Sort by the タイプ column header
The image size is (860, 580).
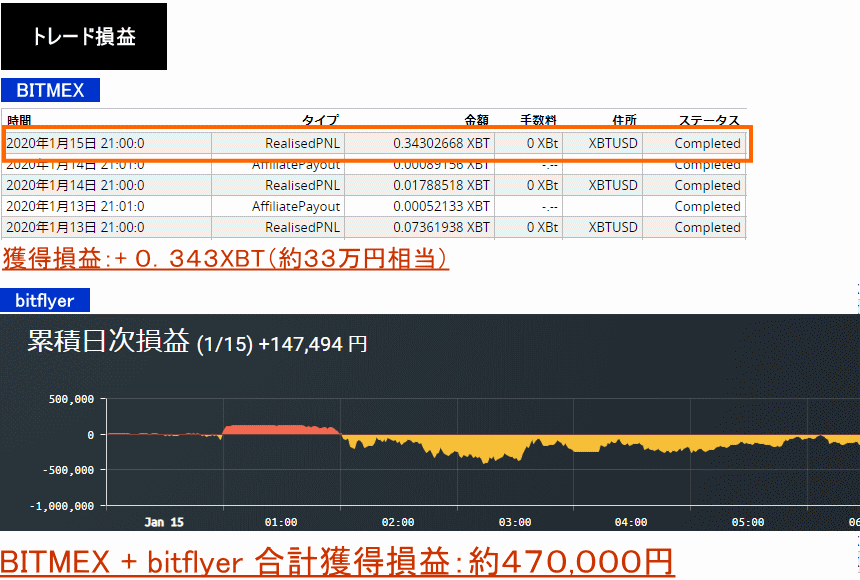pyautogui.click(x=320, y=121)
